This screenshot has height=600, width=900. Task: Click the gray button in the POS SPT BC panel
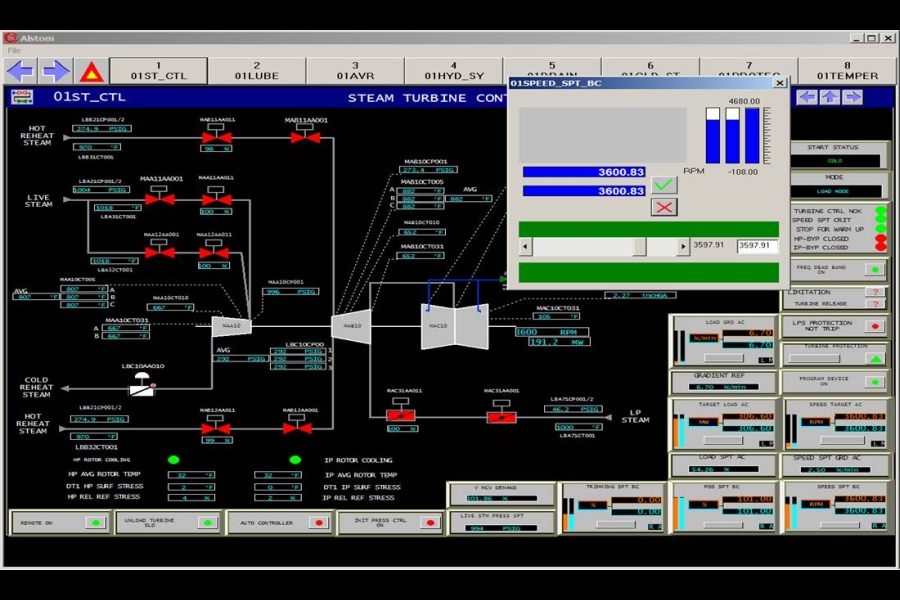coord(724,524)
